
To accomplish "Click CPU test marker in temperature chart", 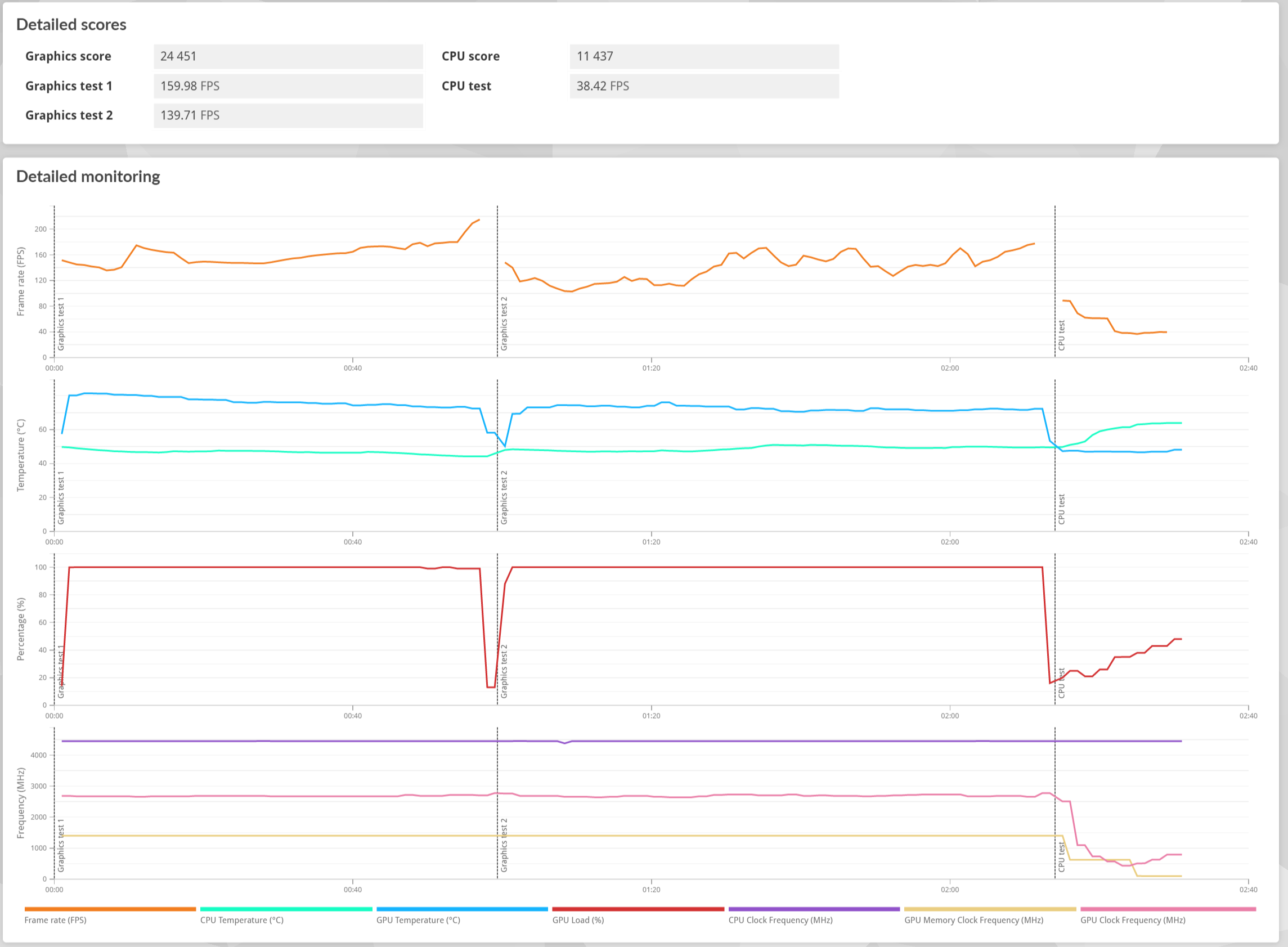I will (1062, 509).
